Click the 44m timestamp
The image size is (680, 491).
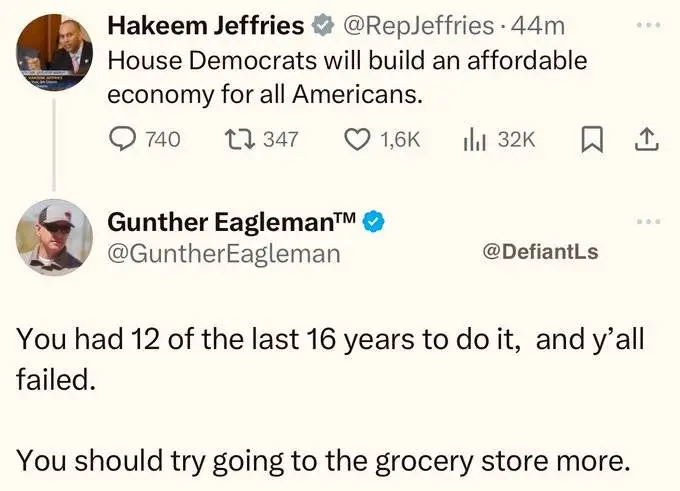[x=539, y=25]
